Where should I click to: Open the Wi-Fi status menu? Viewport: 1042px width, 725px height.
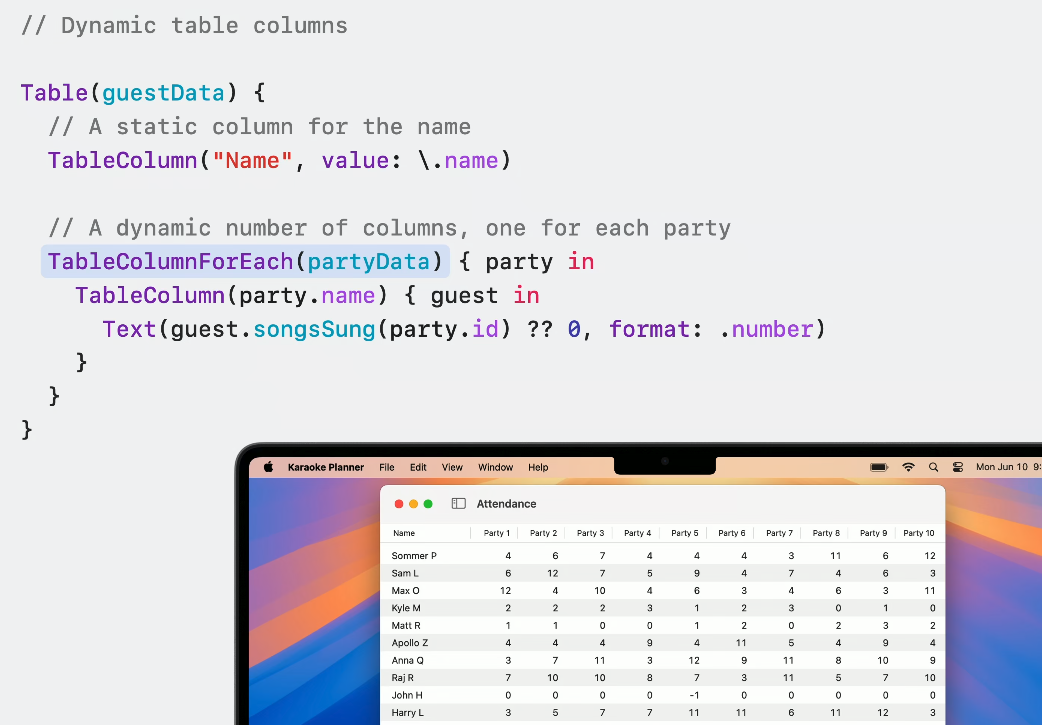pos(908,467)
